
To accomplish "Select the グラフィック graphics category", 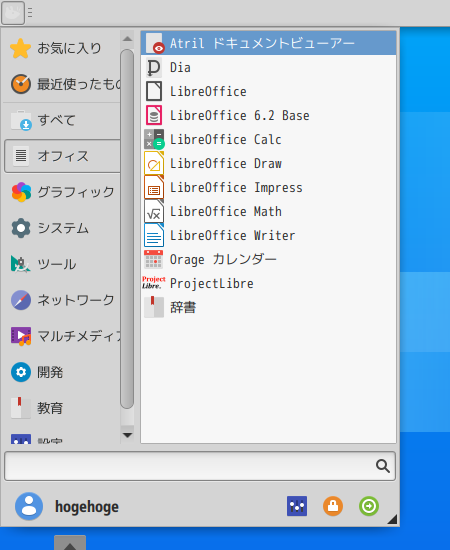I will pyautogui.click(x=62, y=192).
